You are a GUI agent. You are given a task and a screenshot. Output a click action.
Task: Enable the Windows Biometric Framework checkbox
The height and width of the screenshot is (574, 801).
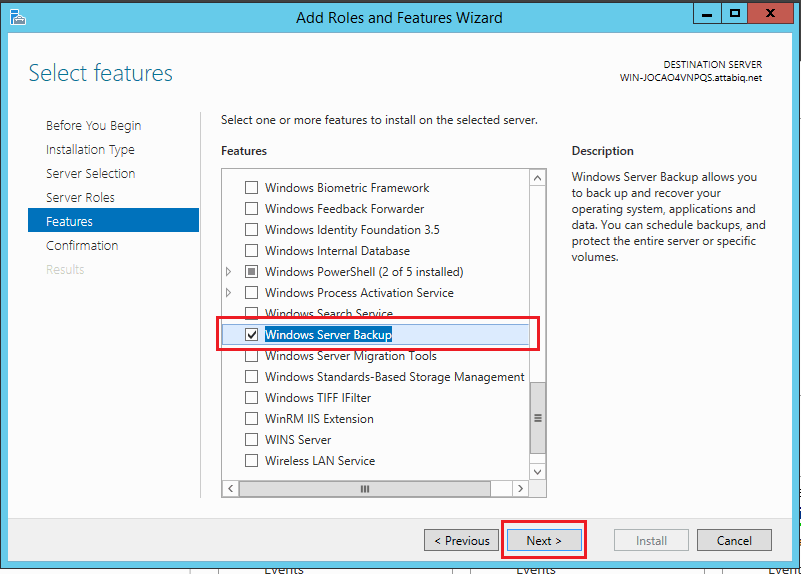[252, 188]
